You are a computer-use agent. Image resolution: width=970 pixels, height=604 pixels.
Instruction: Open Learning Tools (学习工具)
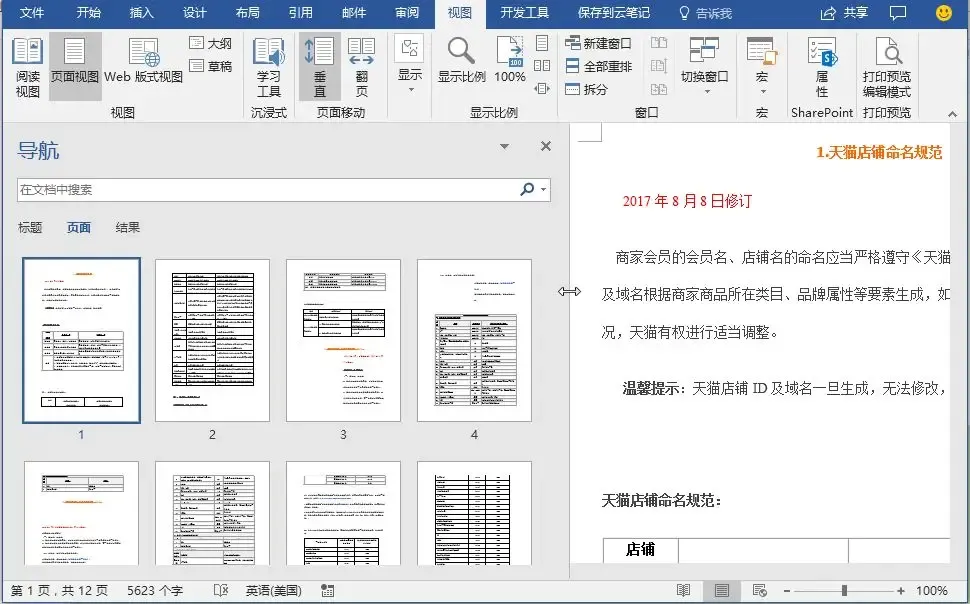(x=268, y=67)
